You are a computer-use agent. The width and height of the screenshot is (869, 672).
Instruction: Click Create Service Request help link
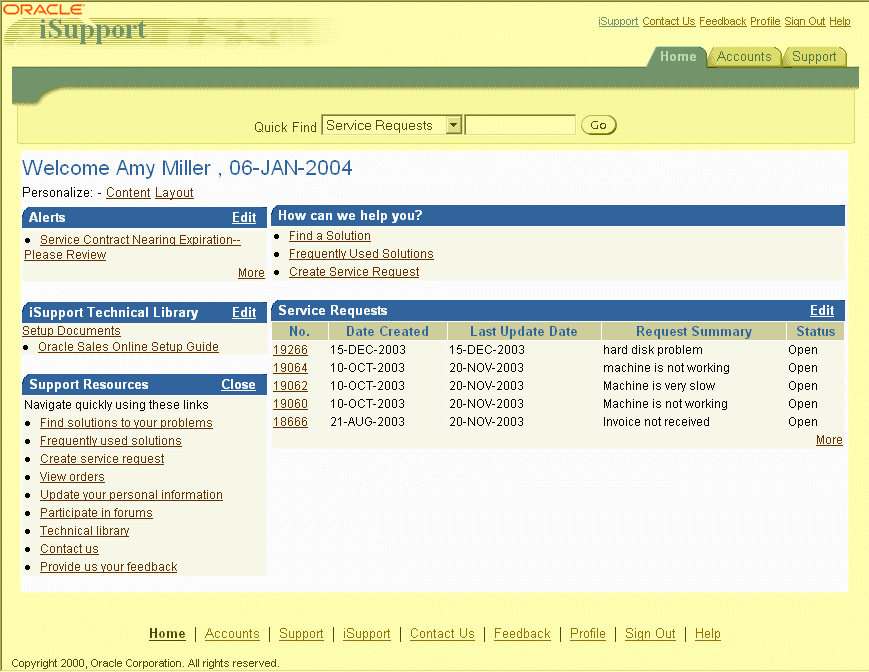[x=354, y=272]
